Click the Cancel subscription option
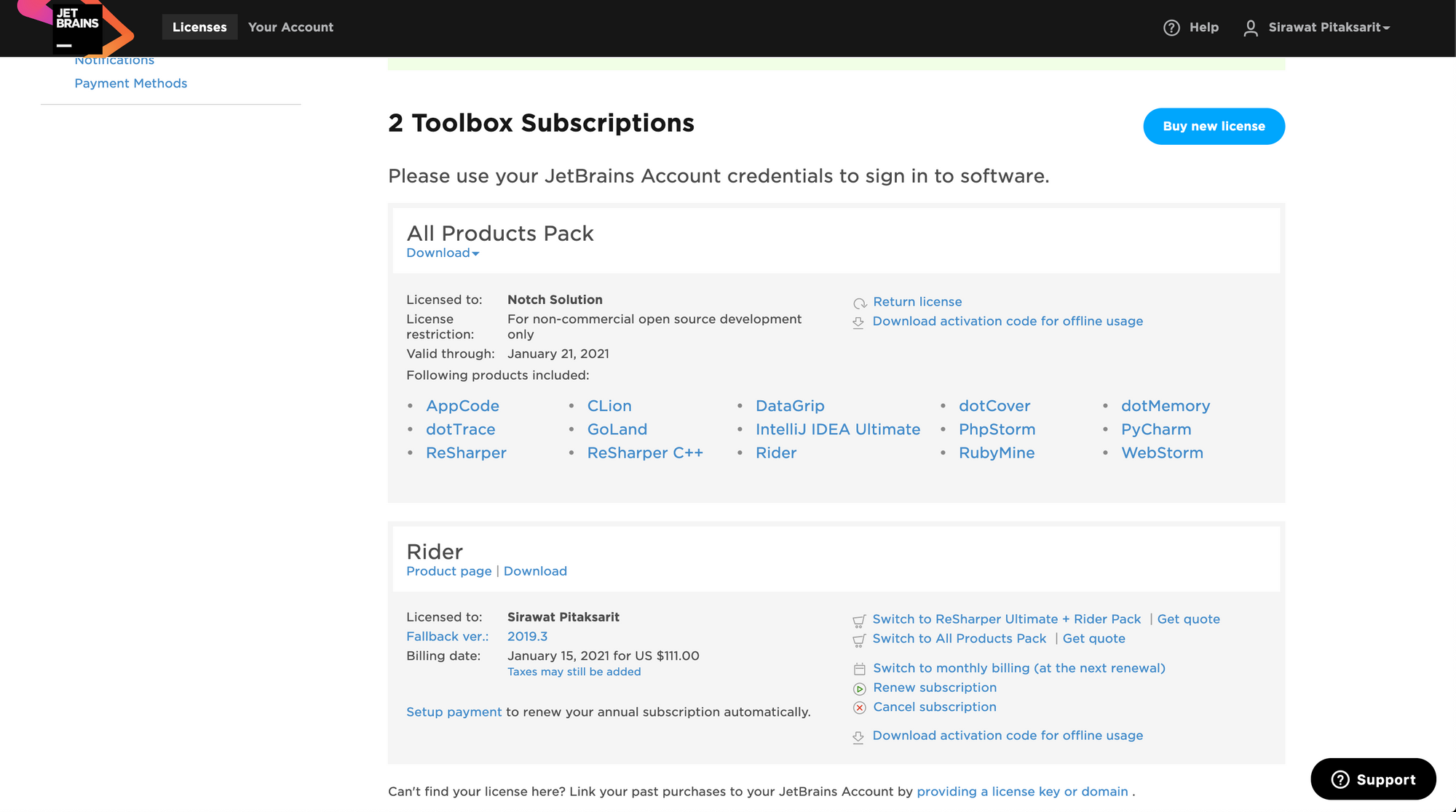Viewport: 1456px width, 812px height. pos(934,707)
